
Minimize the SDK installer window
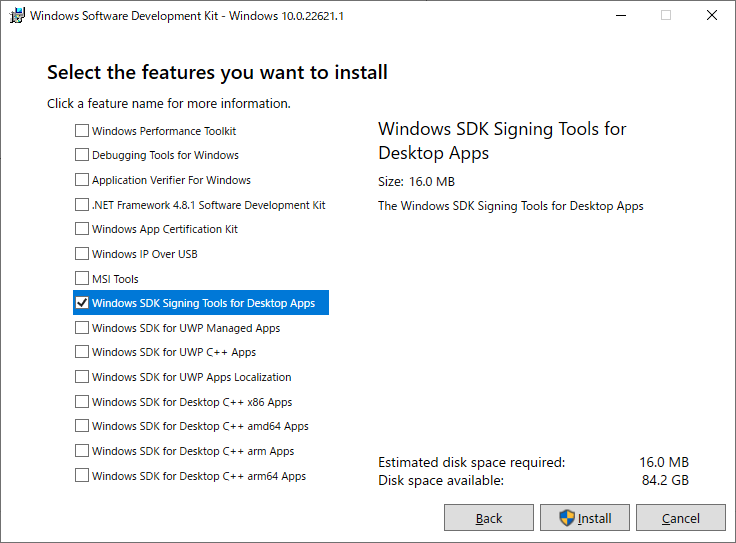click(621, 15)
